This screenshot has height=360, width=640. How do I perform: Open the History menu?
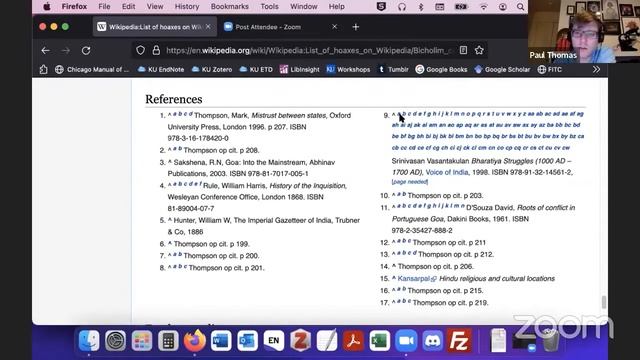187,7
